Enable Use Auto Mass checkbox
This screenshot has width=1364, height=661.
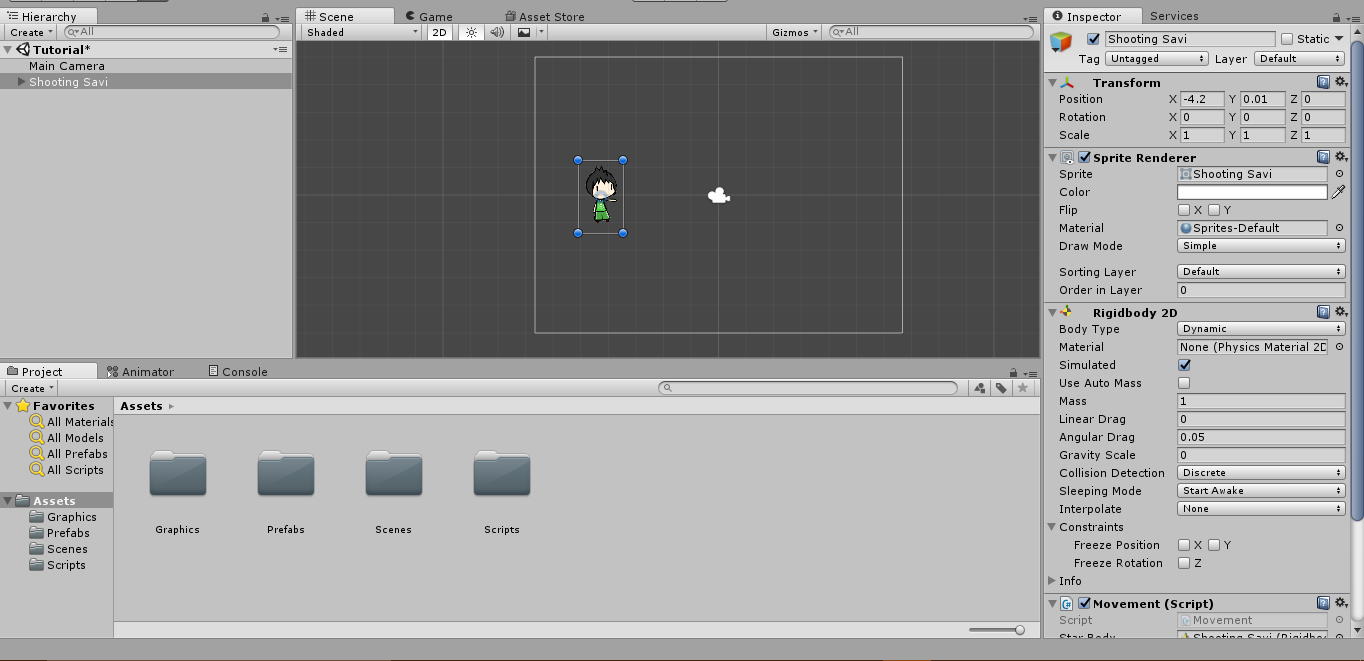[1184, 383]
